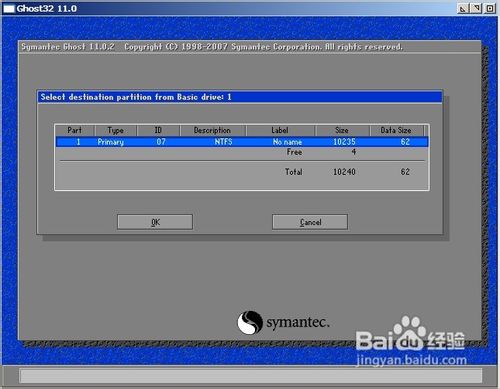Select the Primary NTFS partition row
Screen dimensions: 500x389
242,142
